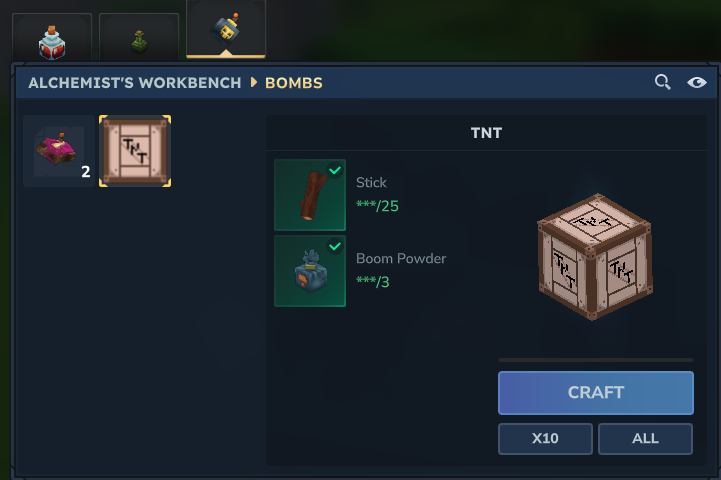Screen dimensions: 721x480
Task: Select the skull bomb category tab
Action: 226,29
